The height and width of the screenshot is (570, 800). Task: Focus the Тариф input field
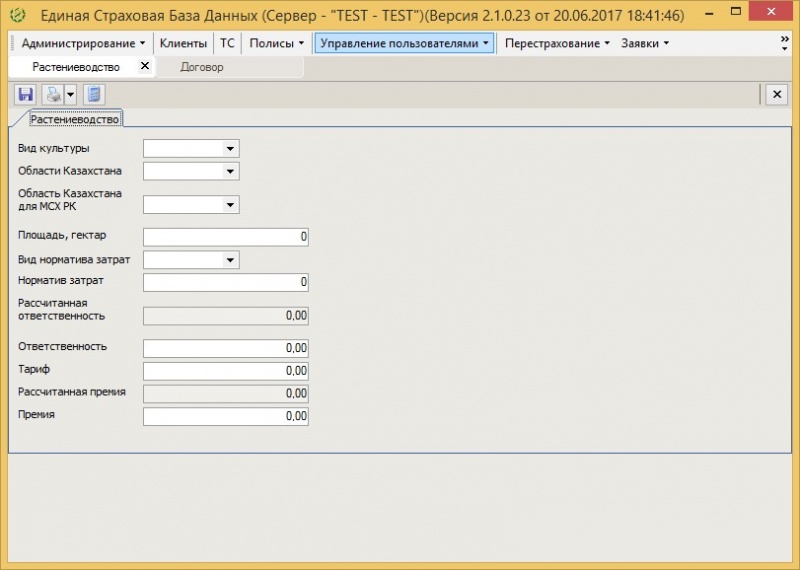point(225,371)
